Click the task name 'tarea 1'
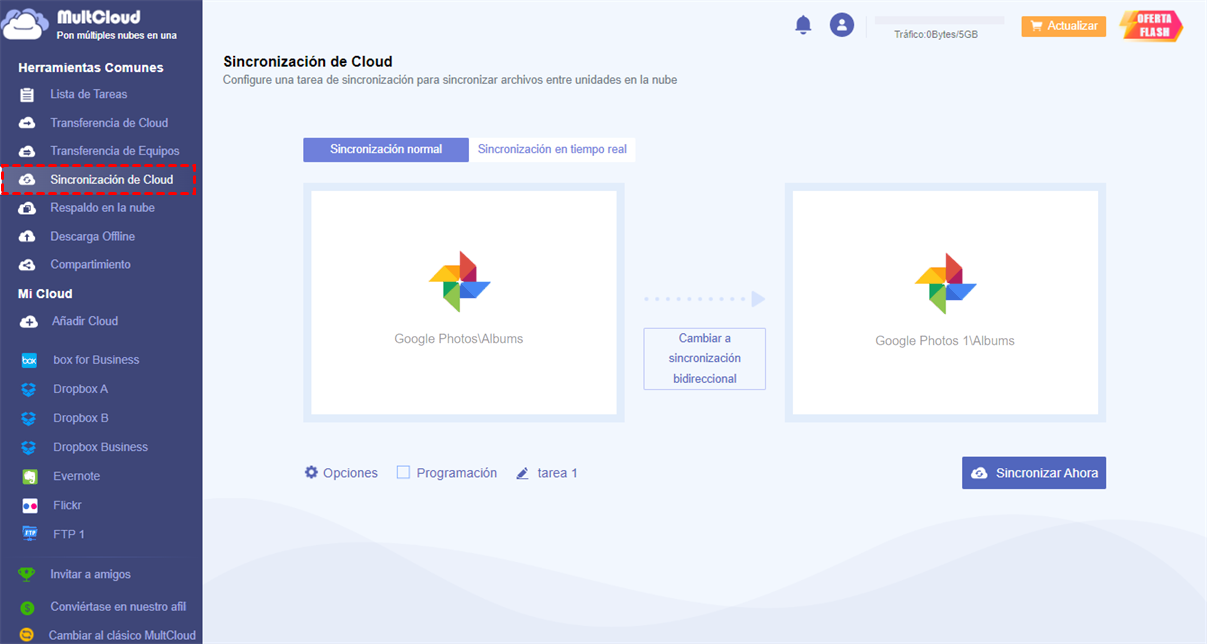 [557, 473]
